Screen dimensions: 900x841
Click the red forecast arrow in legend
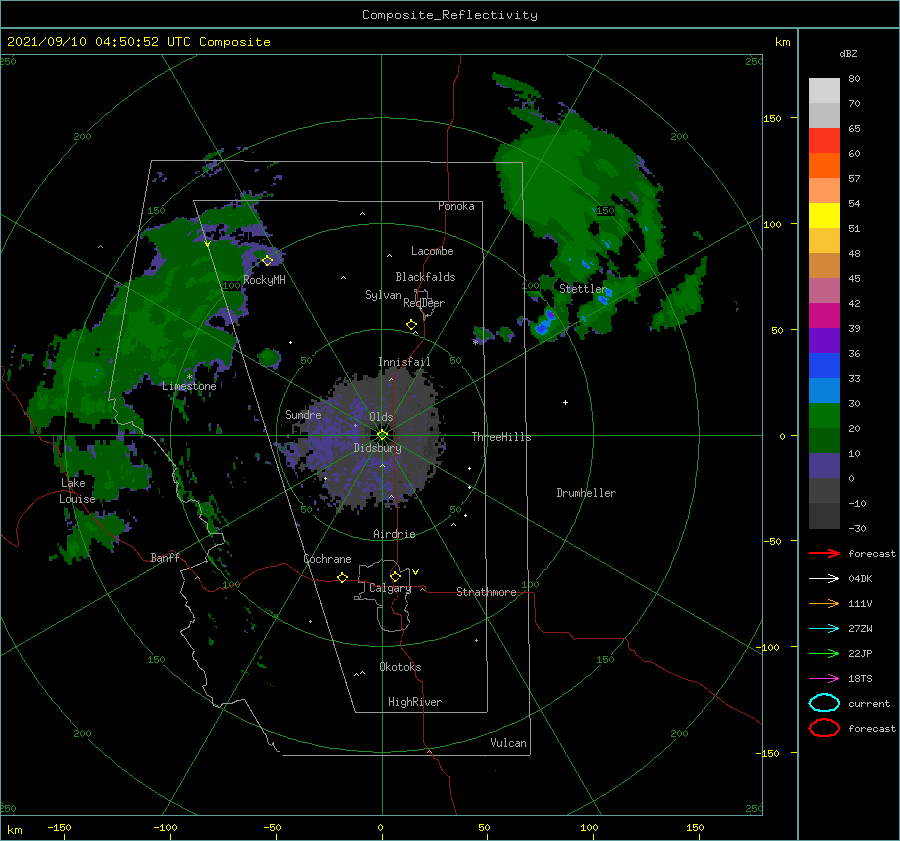pyautogui.click(x=824, y=553)
